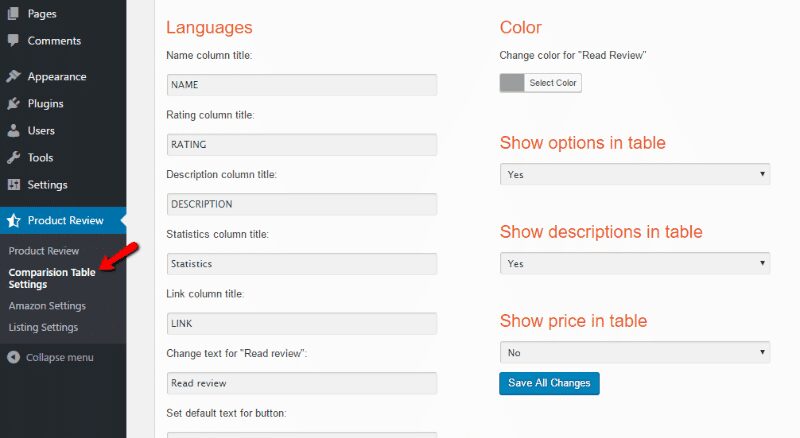Click the Statistics column title text field
The width and height of the screenshot is (800, 438).
tap(302, 264)
